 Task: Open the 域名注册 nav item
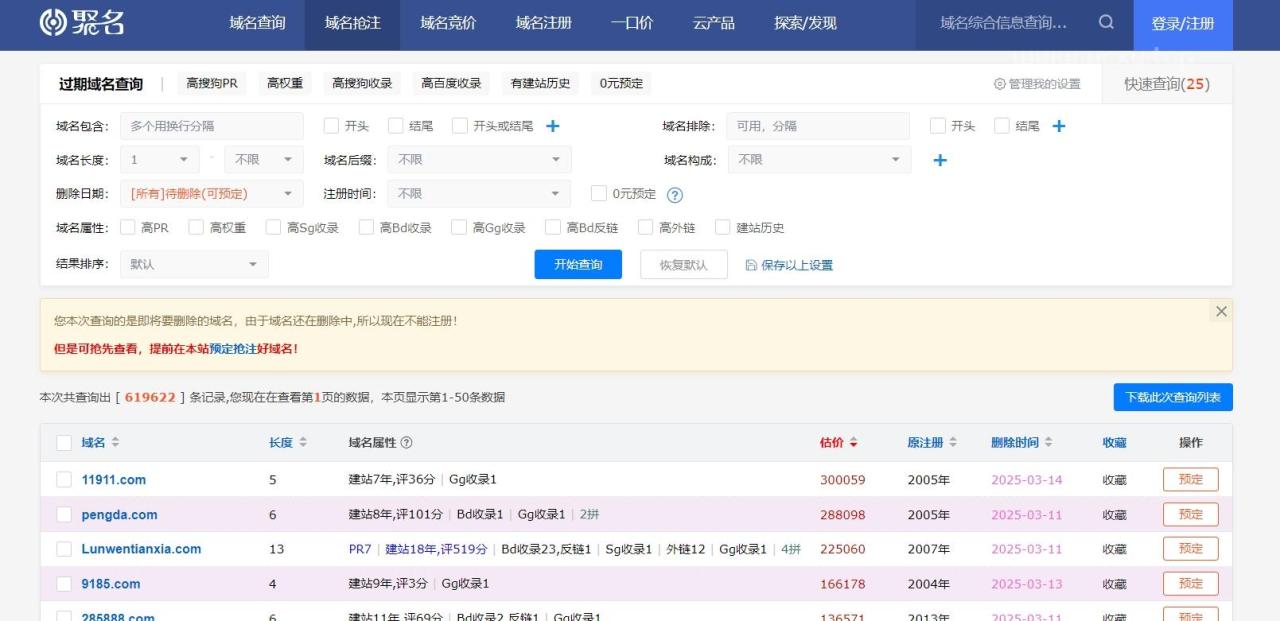tap(544, 23)
